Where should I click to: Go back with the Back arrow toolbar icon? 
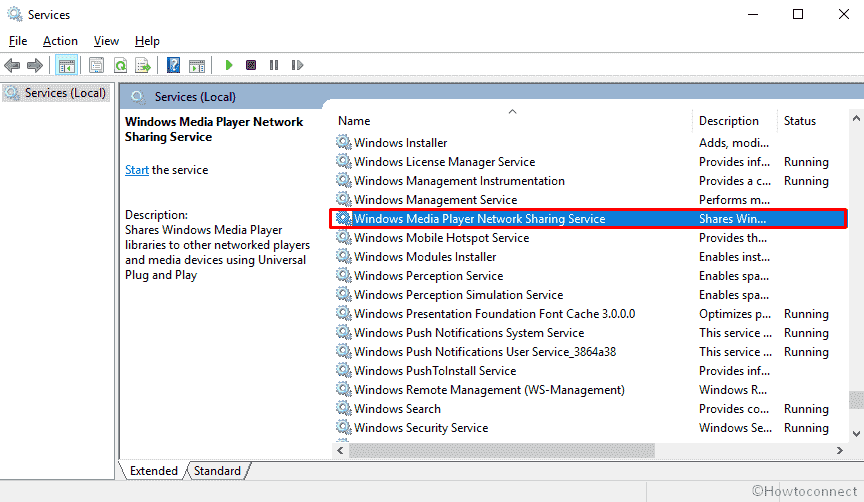[x=12, y=66]
